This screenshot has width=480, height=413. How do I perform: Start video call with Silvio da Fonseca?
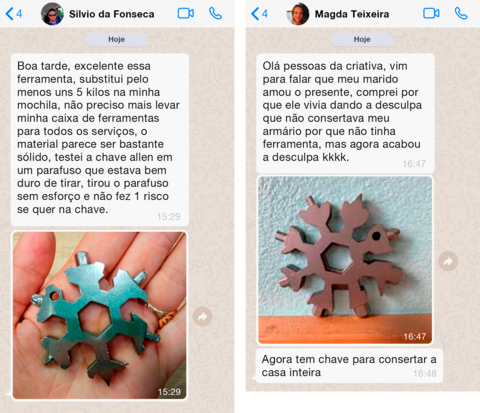coord(186,14)
